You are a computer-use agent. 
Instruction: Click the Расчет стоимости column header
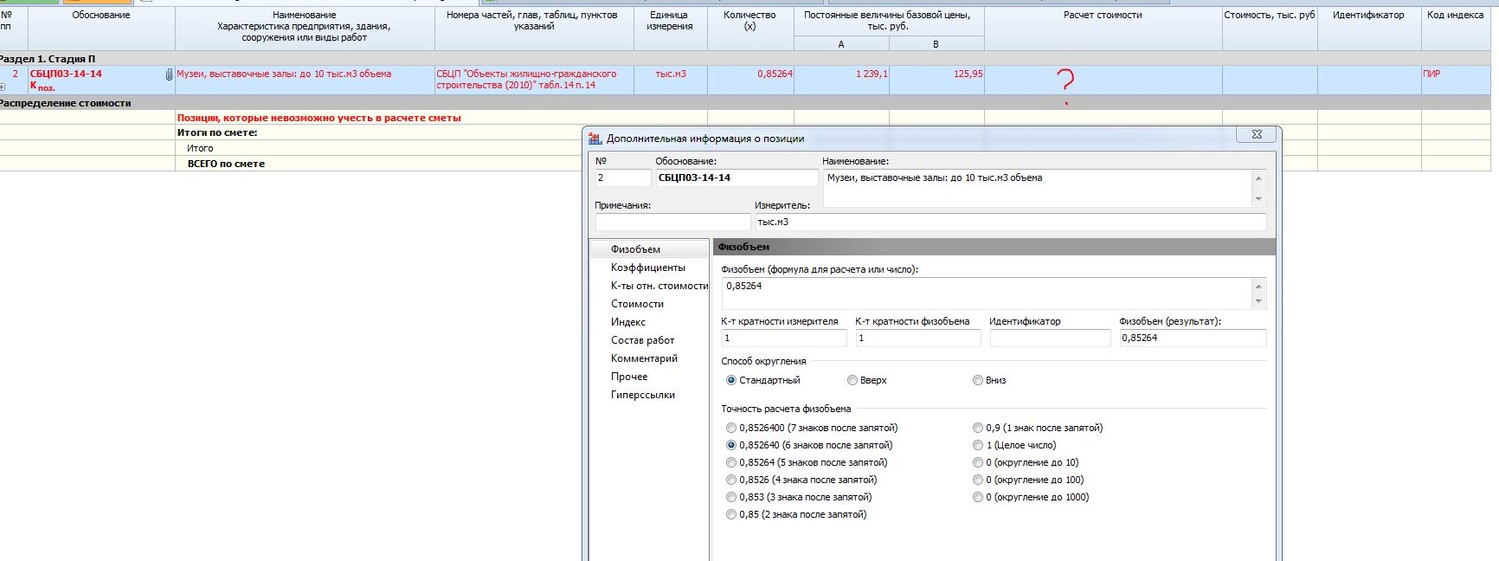tap(1102, 16)
